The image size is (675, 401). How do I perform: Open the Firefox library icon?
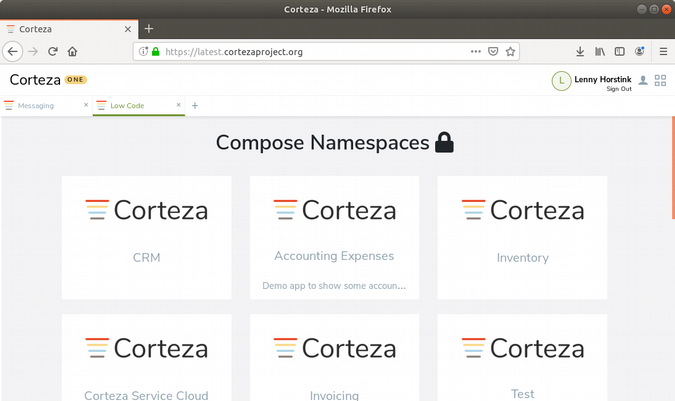600,51
